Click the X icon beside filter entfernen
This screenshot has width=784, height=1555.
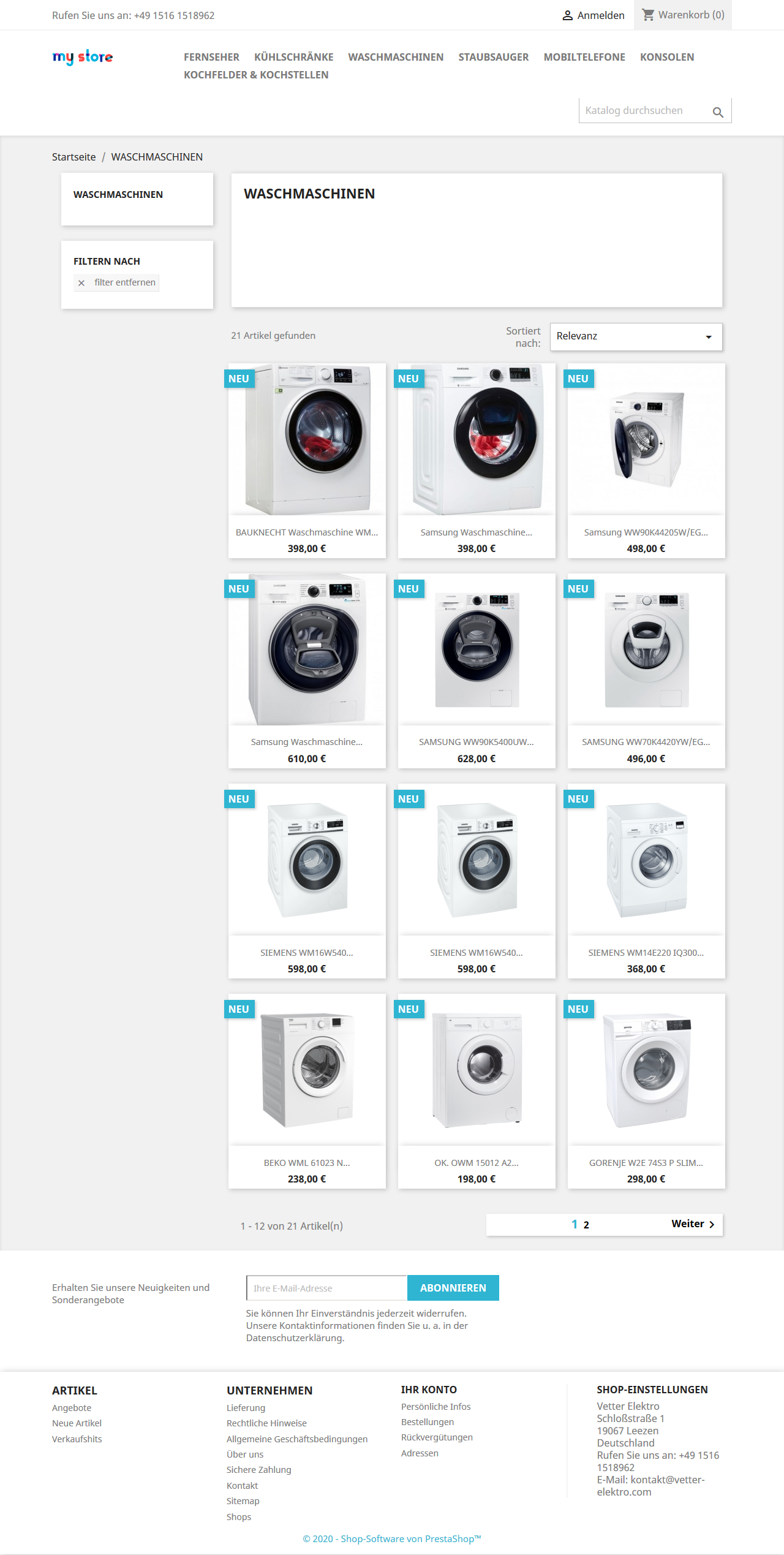(x=81, y=283)
